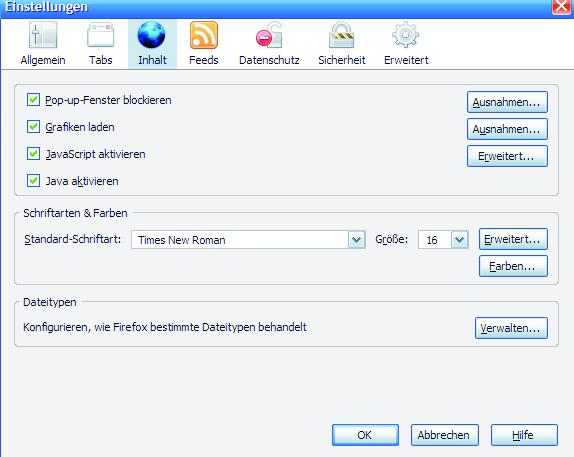Close the Einstellungen dialog window
The height and width of the screenshot is (457, 574).
coord(562,7)
